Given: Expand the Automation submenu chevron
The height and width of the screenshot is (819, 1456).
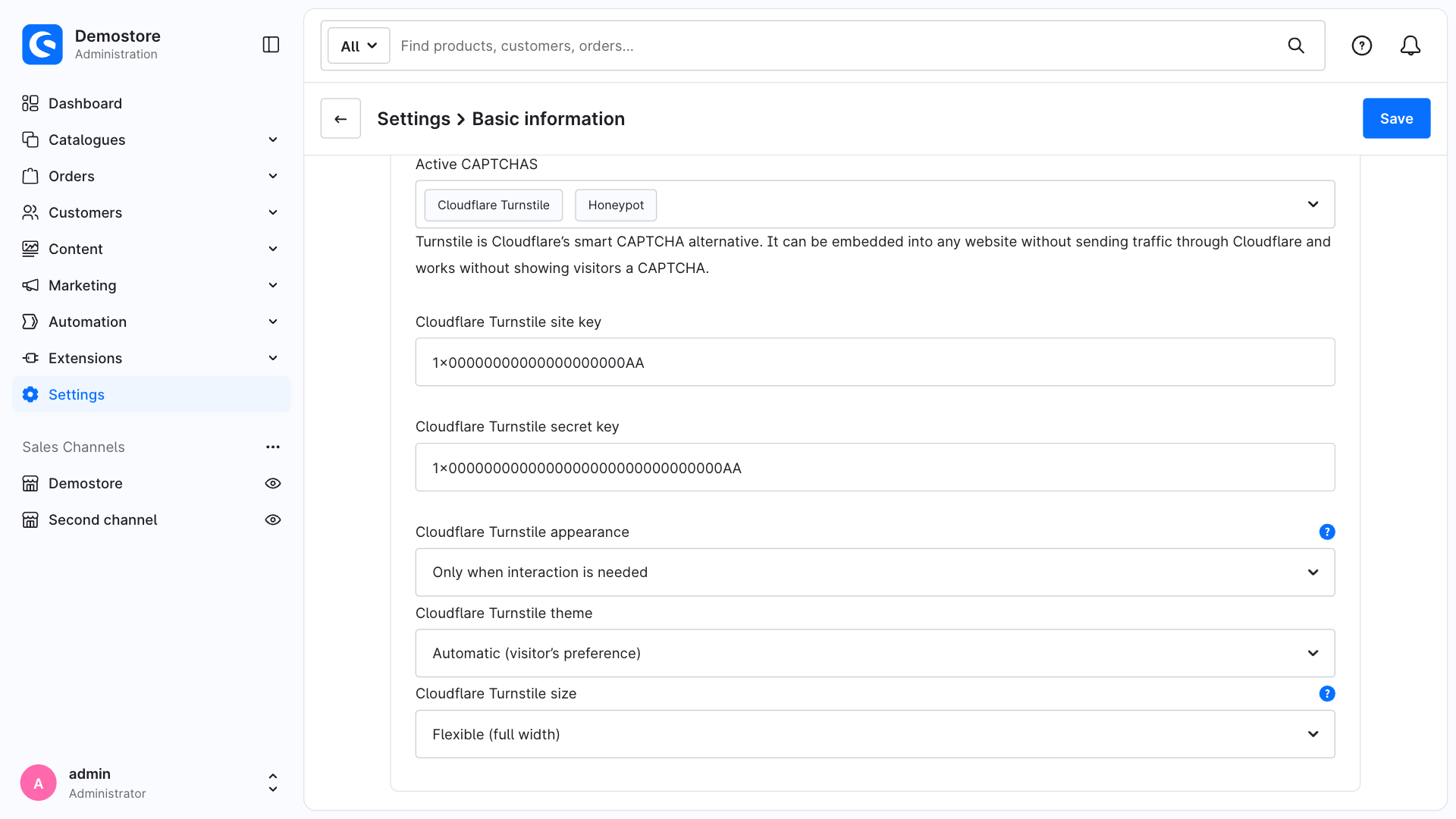Looking at the screenshot, I should tap(273, 322).
